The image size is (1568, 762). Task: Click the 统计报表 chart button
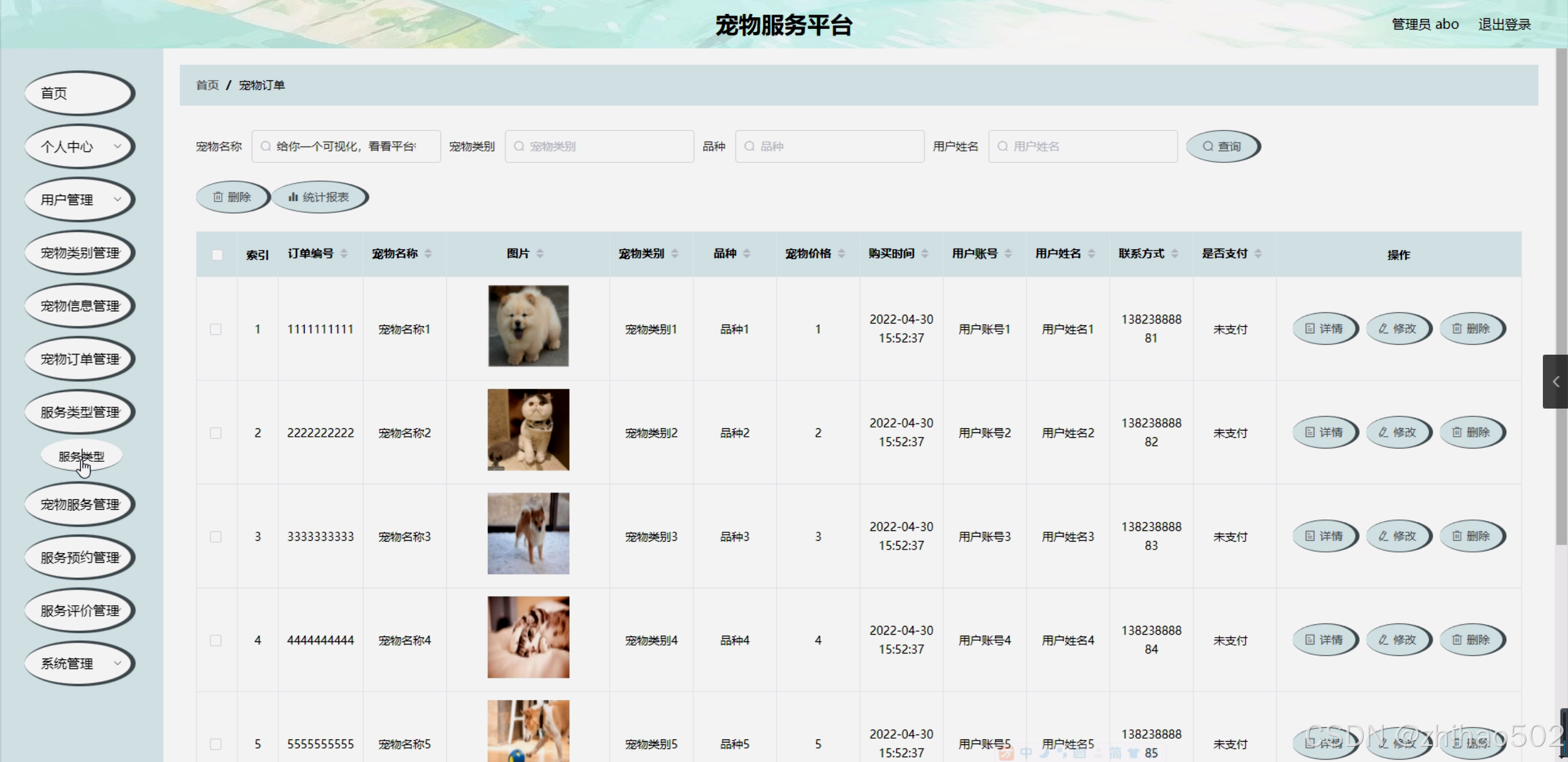[319, 197]
